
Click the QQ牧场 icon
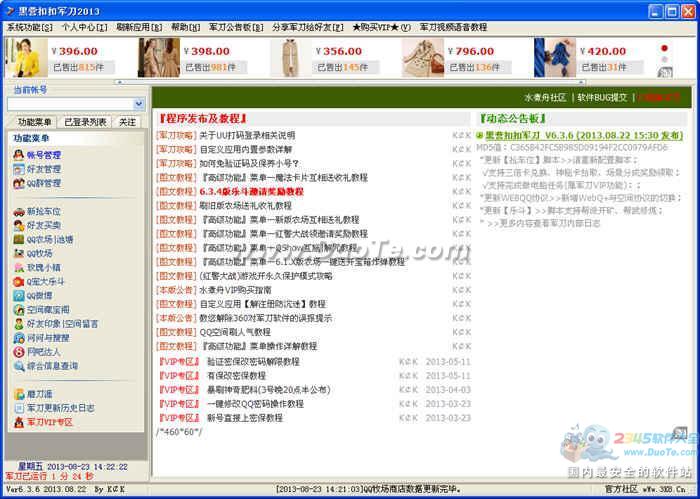[x=19, y=254]
